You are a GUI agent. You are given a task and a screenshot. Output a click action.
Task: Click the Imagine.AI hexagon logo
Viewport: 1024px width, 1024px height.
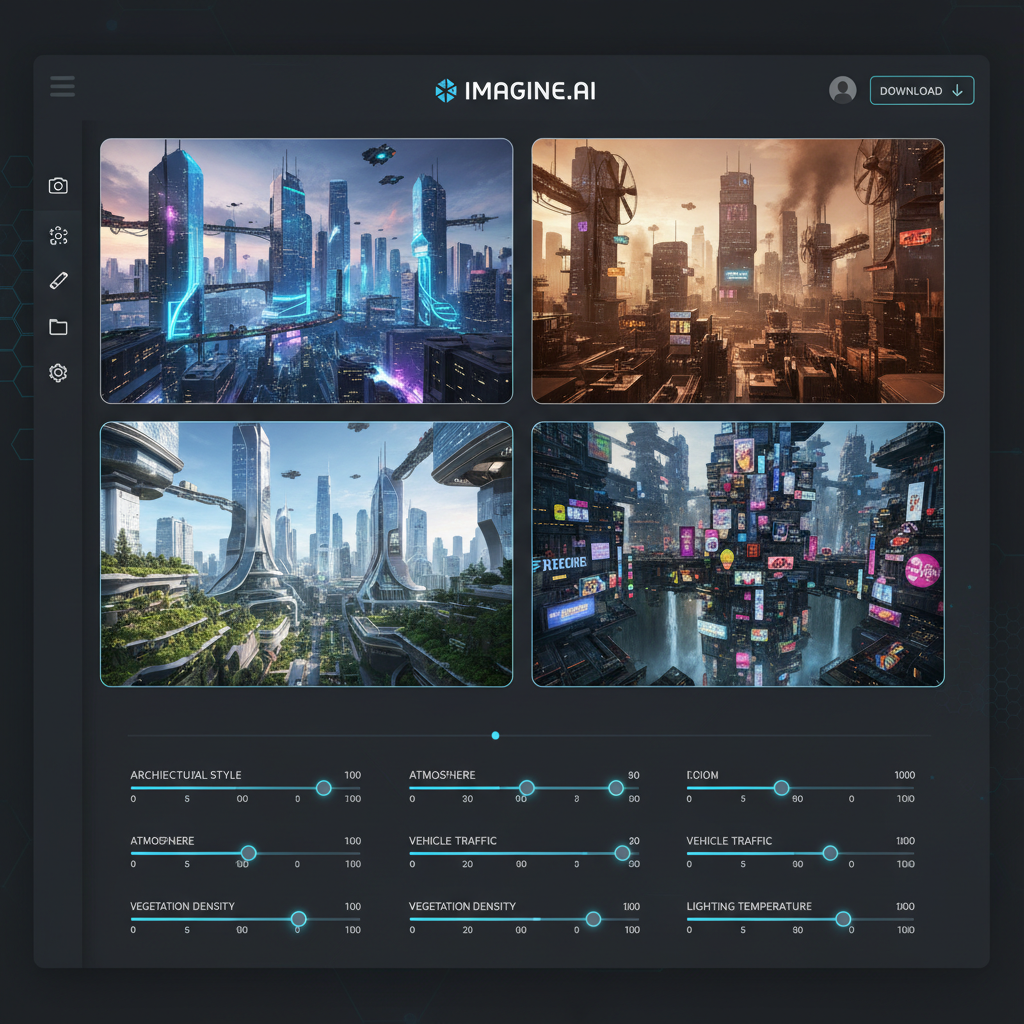coord(445,91)
